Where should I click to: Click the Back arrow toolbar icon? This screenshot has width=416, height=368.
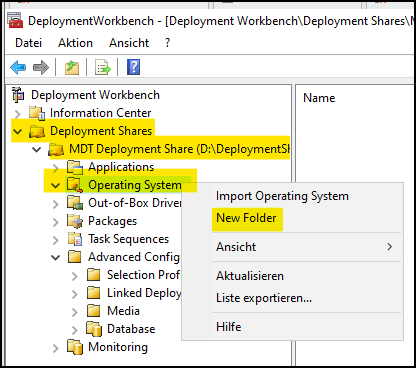pos(18,68)
